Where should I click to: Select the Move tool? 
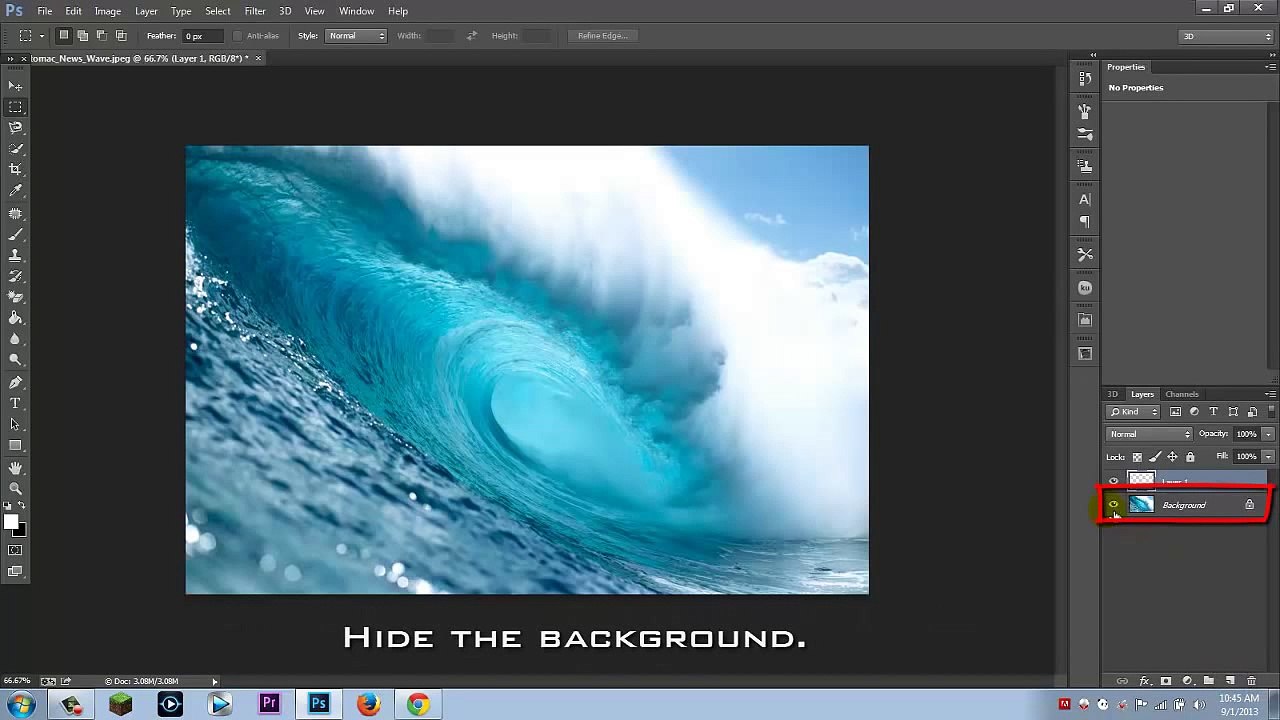pyautogui.click(x=15, y=86)
